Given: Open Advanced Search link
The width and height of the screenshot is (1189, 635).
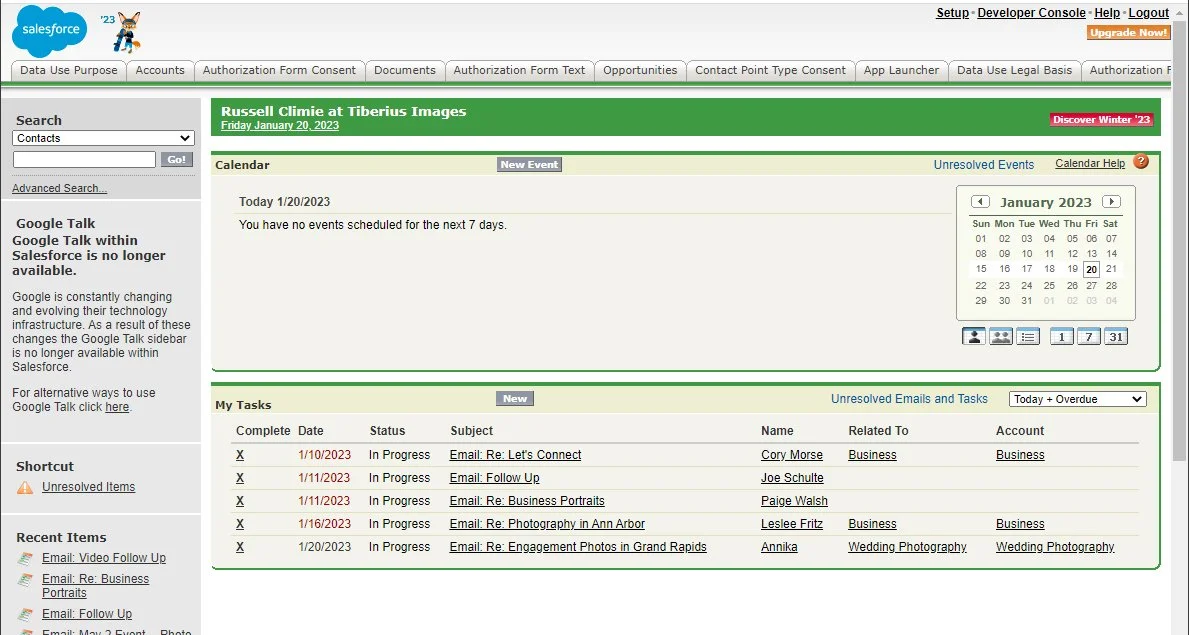Looking at the screenshot, I should [59, 188].
